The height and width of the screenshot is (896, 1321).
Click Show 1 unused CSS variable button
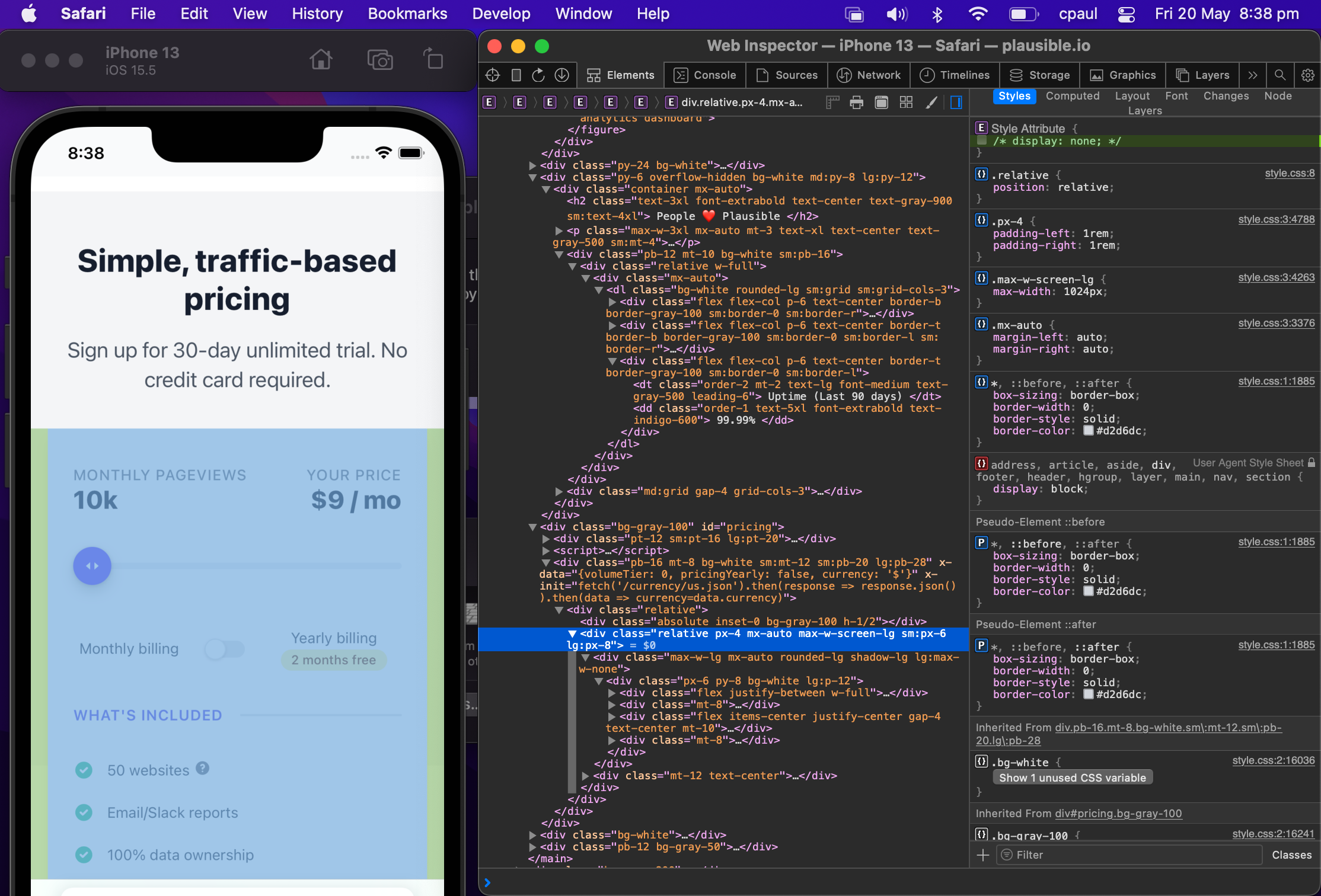coord(1072,777)
